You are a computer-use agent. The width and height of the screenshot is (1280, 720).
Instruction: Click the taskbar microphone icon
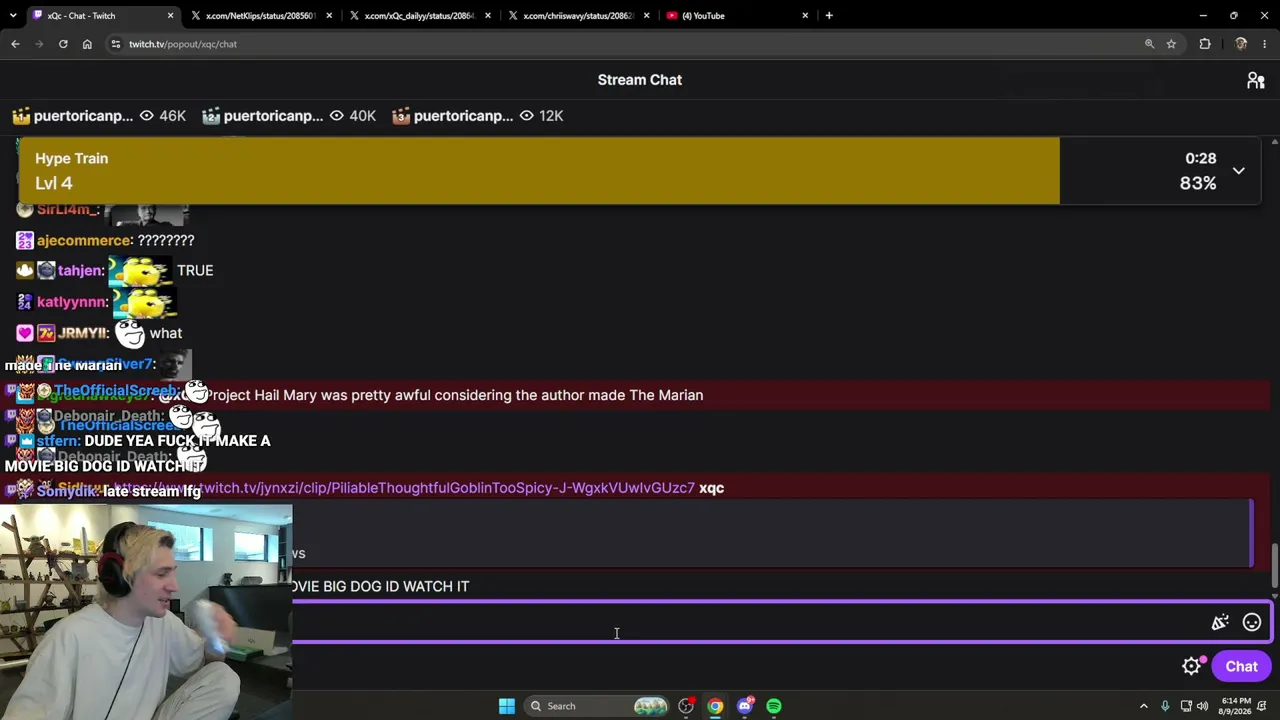pos(1165,706)
